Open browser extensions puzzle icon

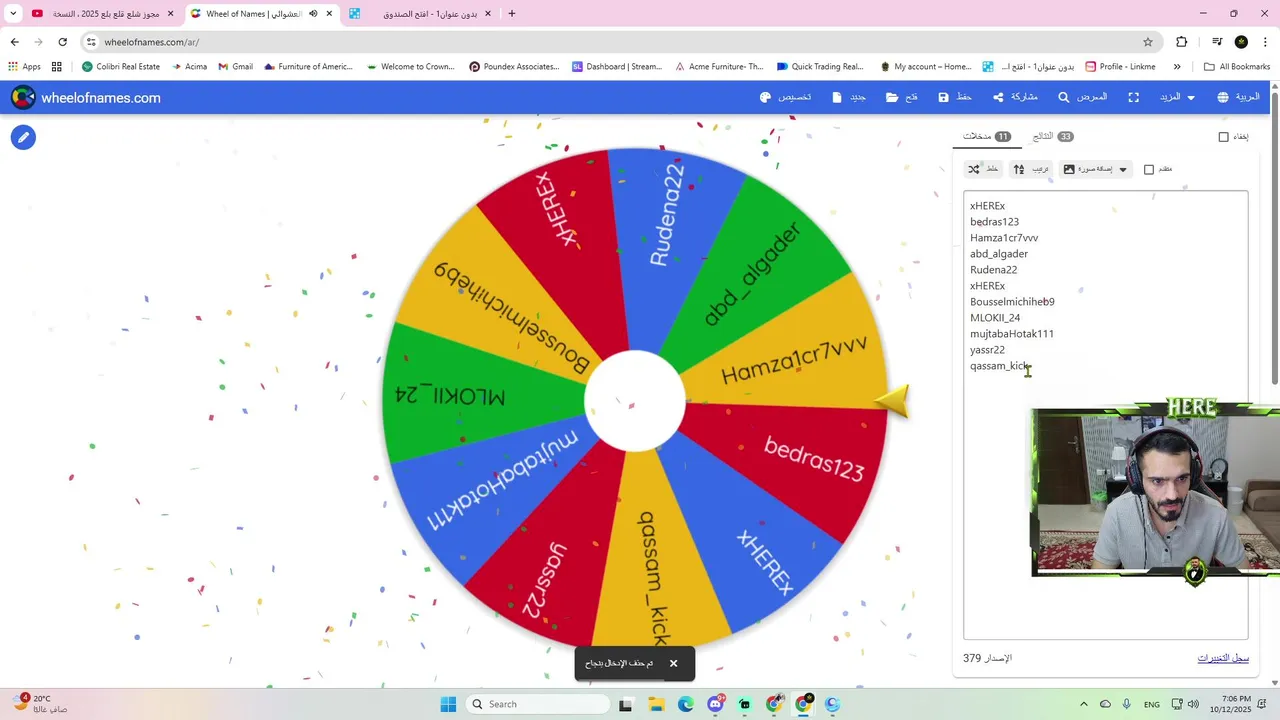coord(1182,42)
